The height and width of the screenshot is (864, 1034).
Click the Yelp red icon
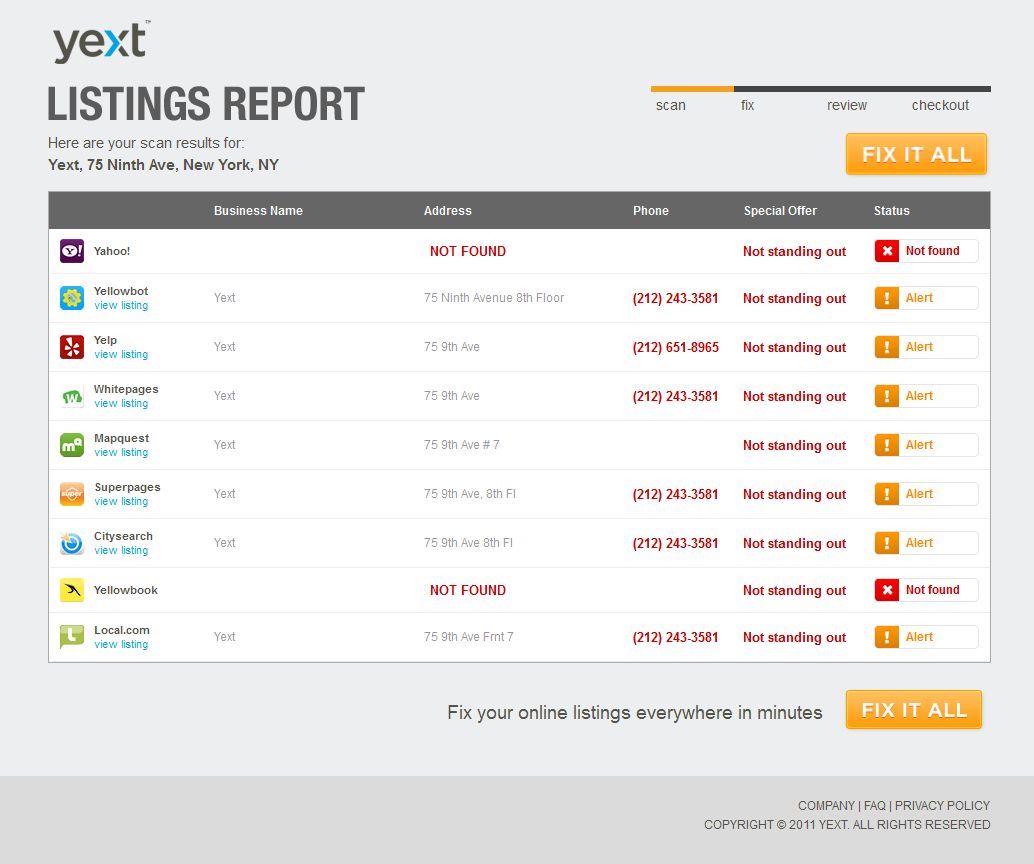tap(72, 347)
